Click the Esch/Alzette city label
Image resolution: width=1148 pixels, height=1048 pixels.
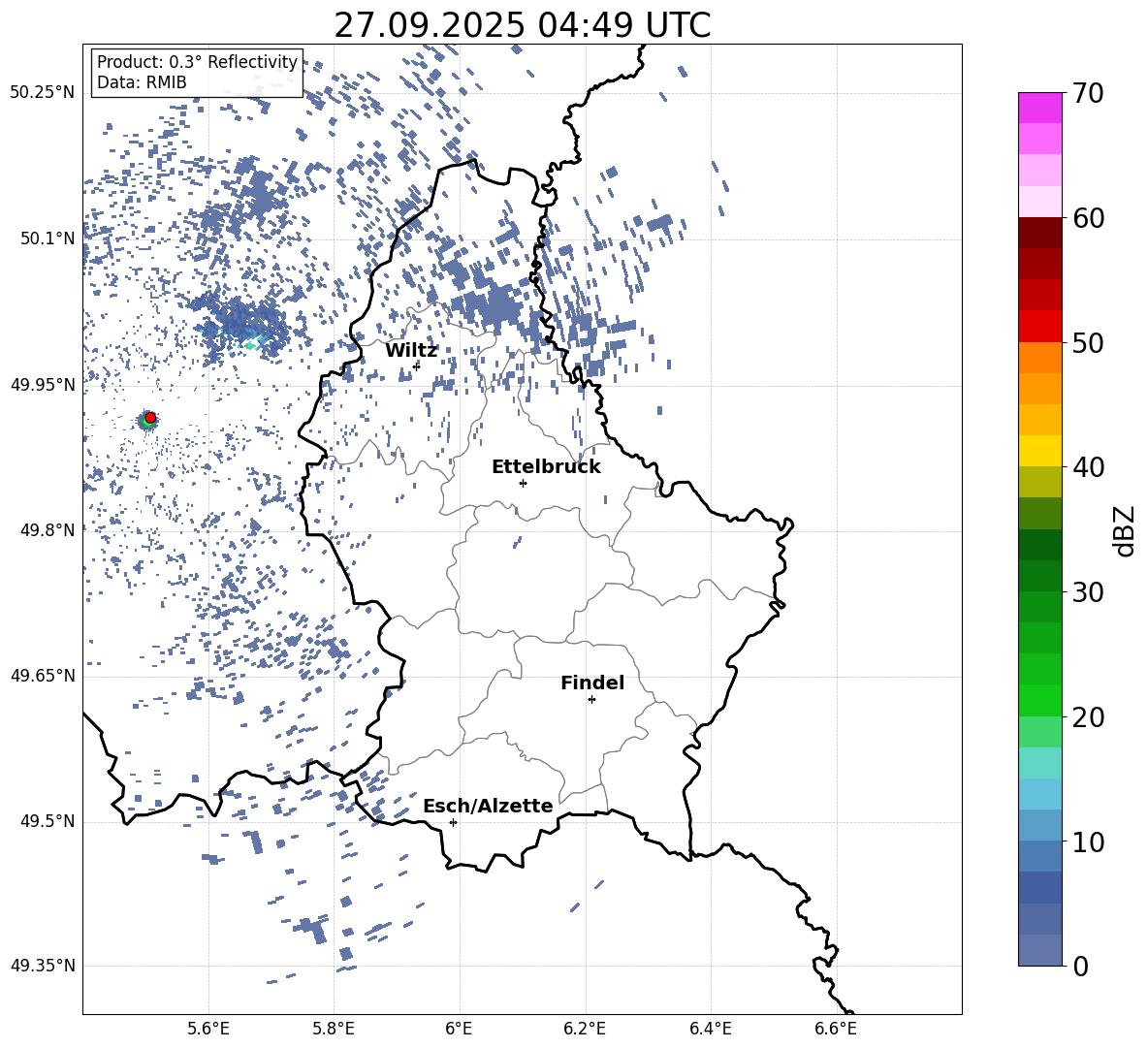coord(488,806)
